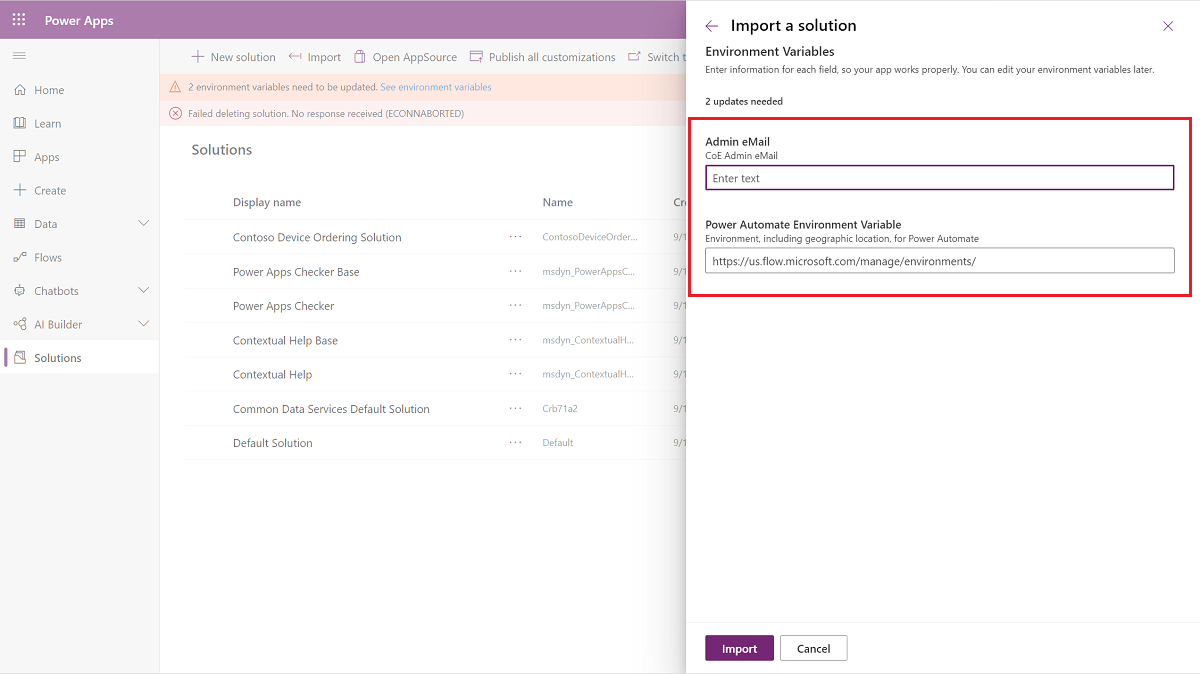The image size is (1200, 674).
Task: Click the AI Builder icon
Action: [x=20, y=324]
